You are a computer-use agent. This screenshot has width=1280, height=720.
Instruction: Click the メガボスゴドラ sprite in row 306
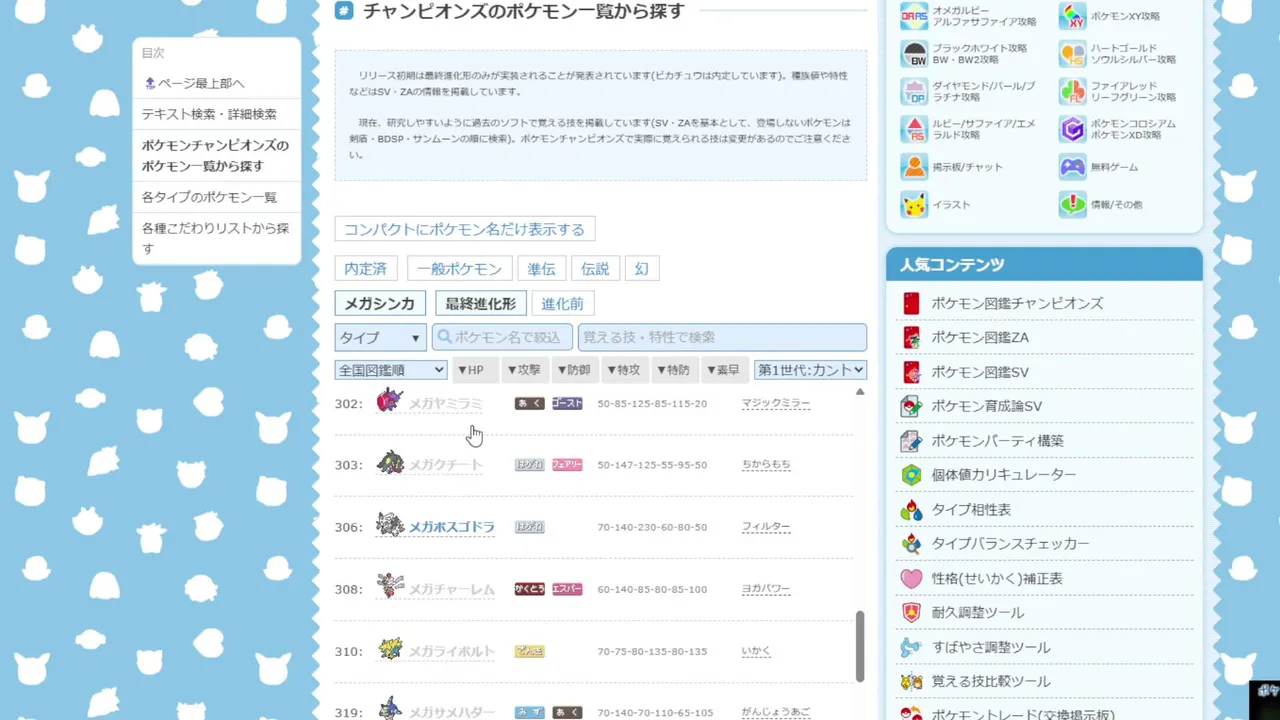pyautogui.click(x=389, y=525)
